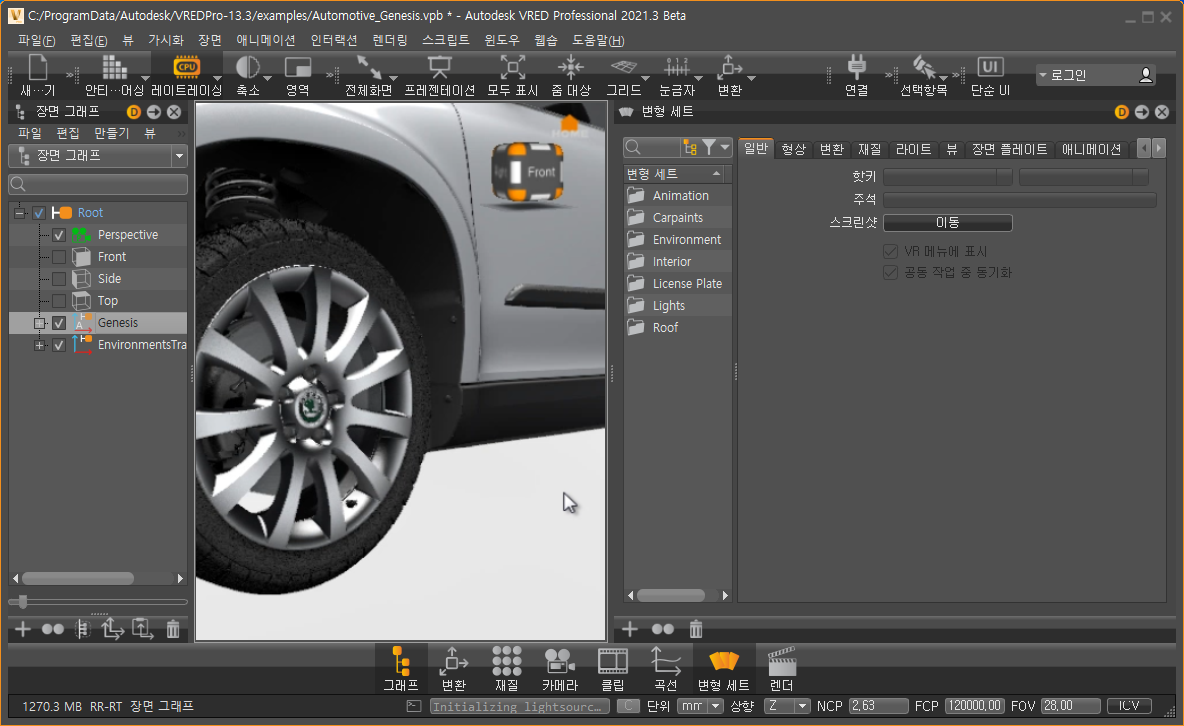This screenshot has height=726, width=1184.
Task: Toggle the Genesis node checkbox
Action: coord(59,323)
